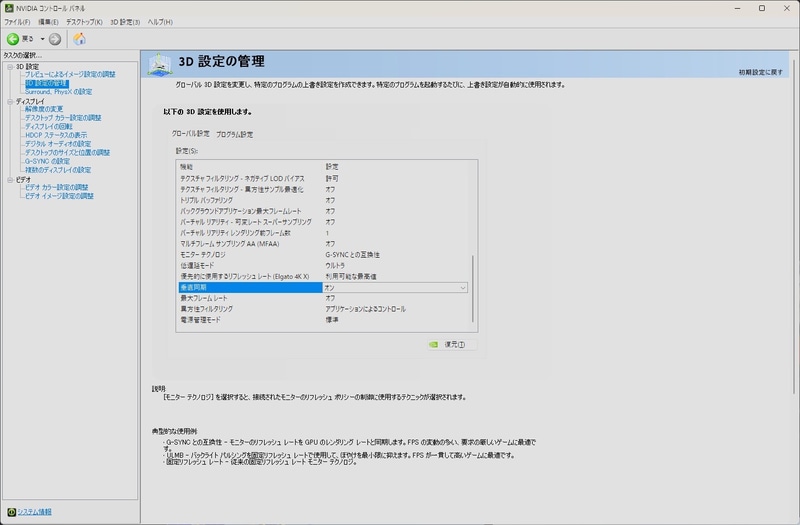800x525 pixels.
Task: Click the システム情報 icon at bottom left
Action: click(x=11, y=512)
